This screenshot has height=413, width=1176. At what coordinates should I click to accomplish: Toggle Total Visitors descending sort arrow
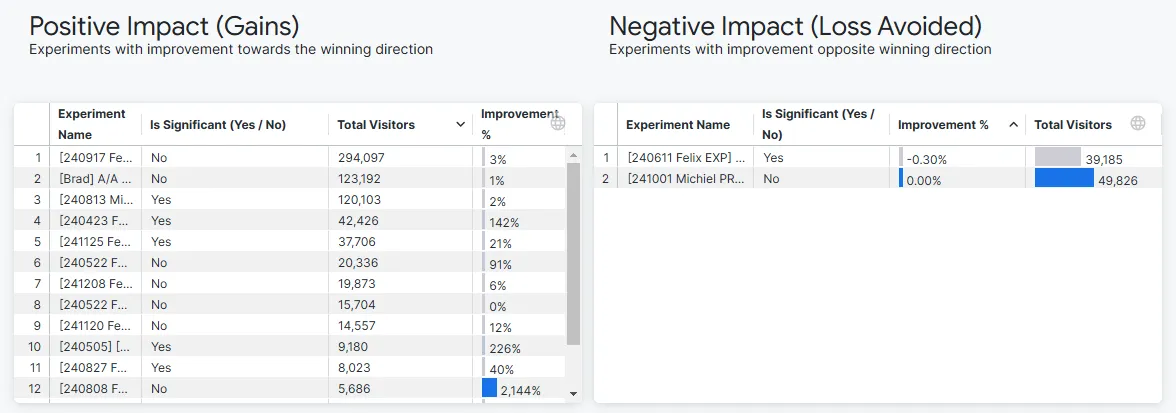pyautogui.click(x=460, y=125)
